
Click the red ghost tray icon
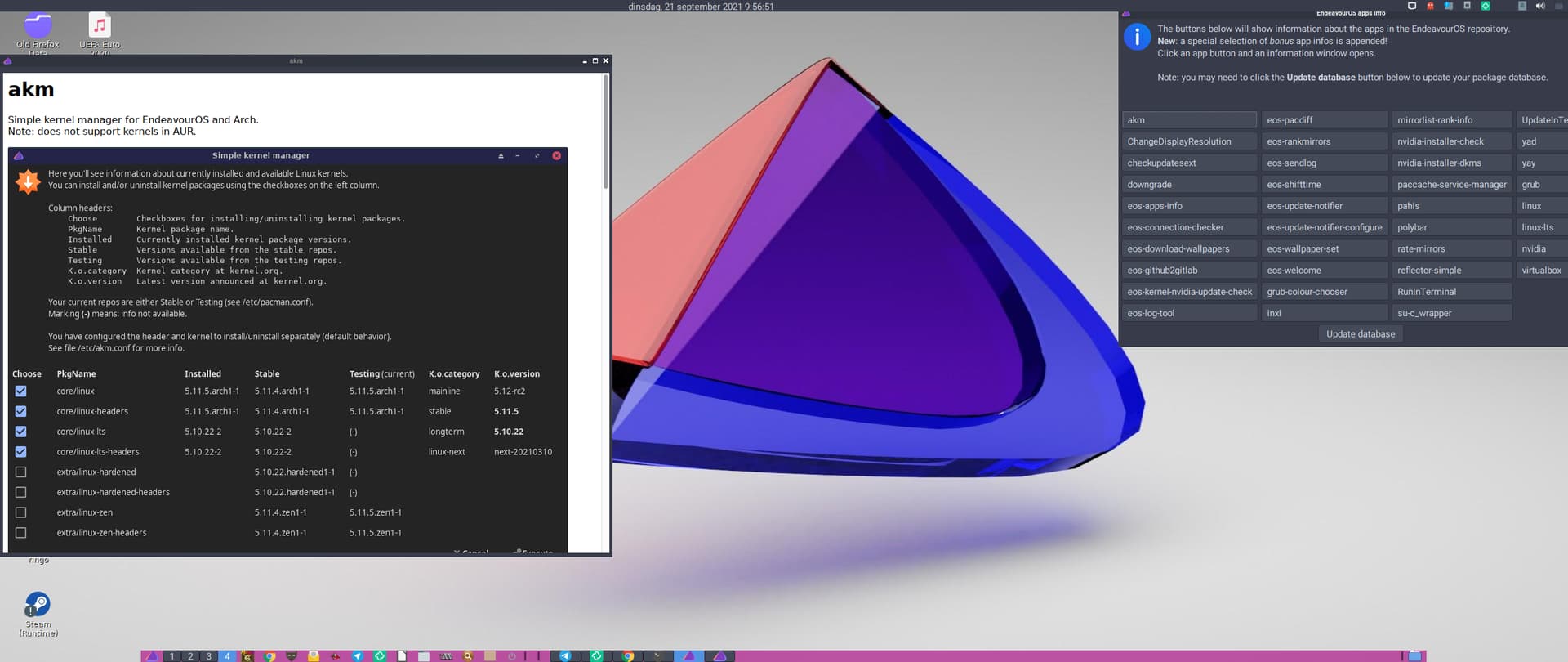pyautogui.click(x=1430, y=6)
